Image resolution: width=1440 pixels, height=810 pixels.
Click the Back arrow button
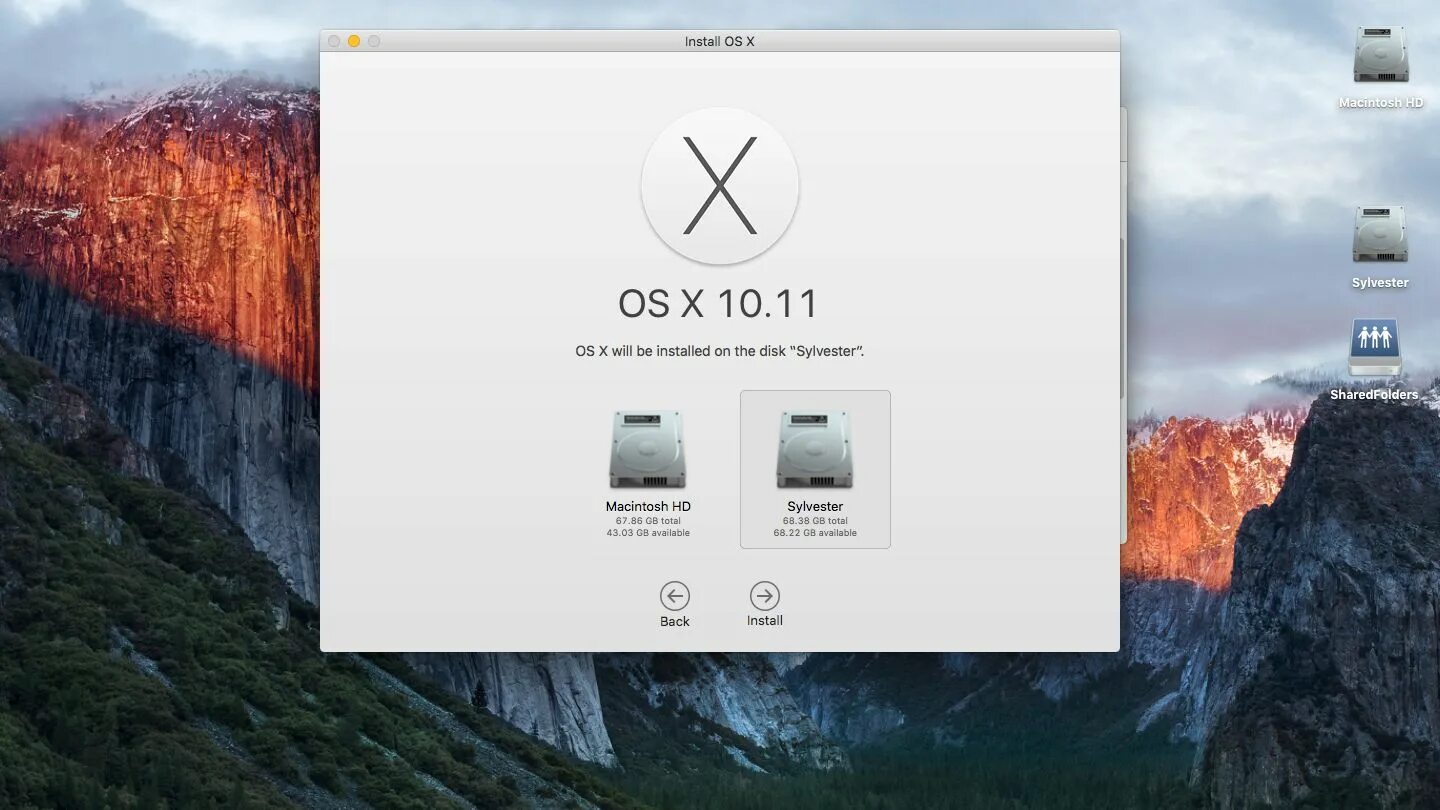(x=675, y=596)
